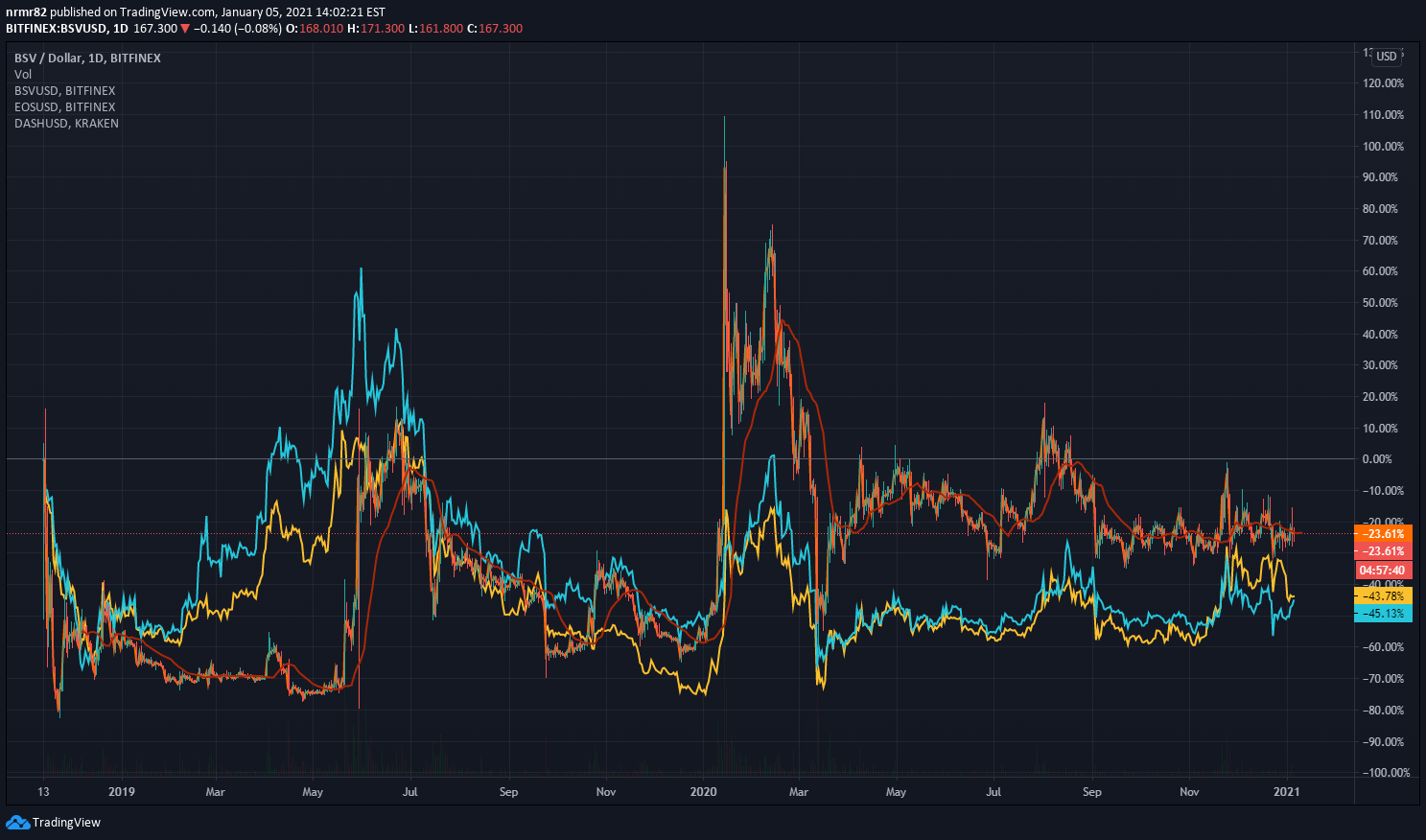Click the '13' start date label
This screenshot has height=840, width=1426.
click(x=43, y=792)
